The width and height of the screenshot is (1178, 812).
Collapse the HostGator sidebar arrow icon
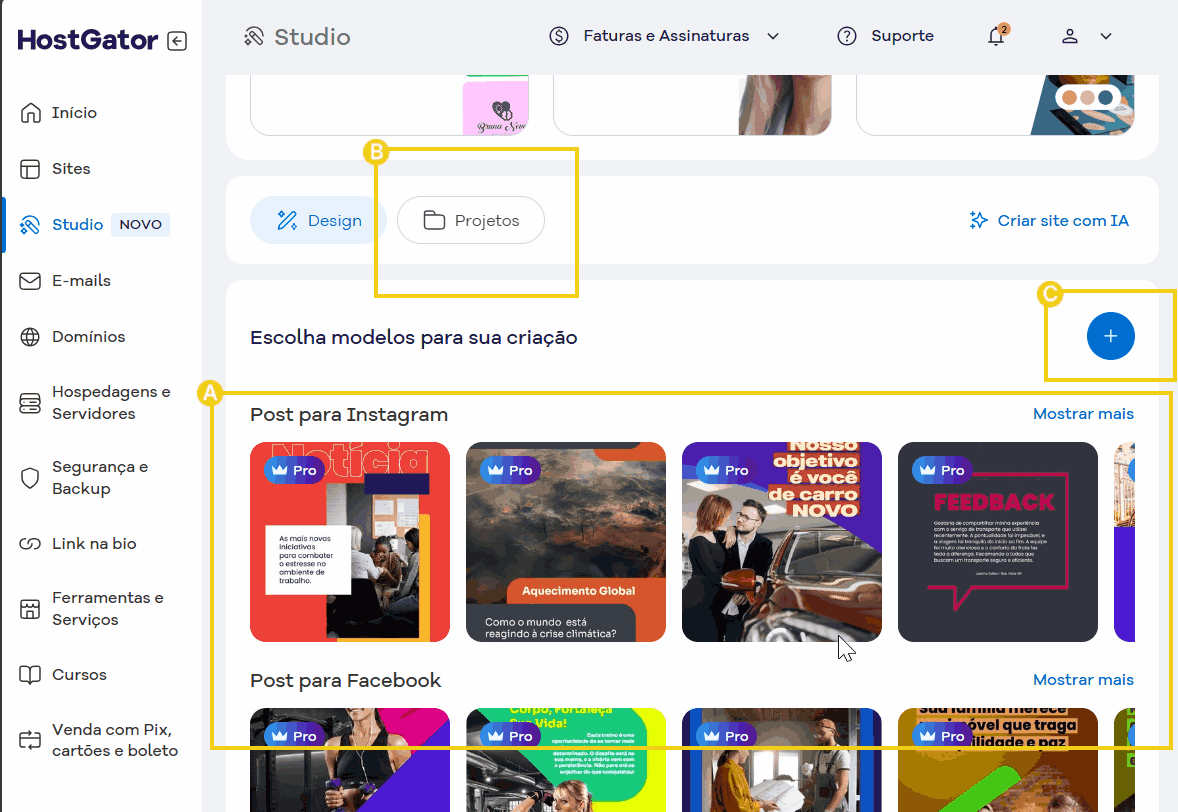click(x=177, y=41)
